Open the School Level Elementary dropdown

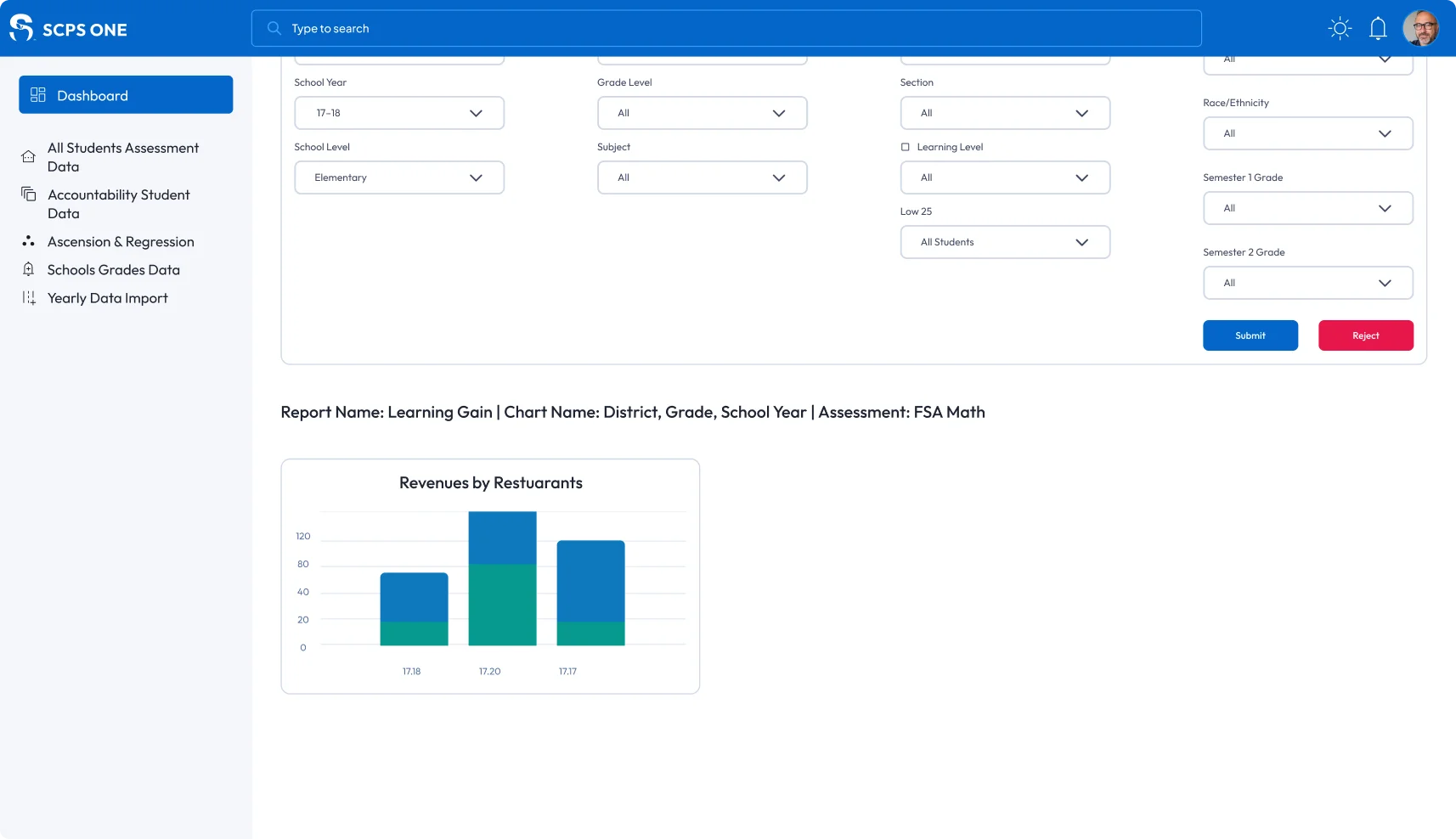coord(399,177)
